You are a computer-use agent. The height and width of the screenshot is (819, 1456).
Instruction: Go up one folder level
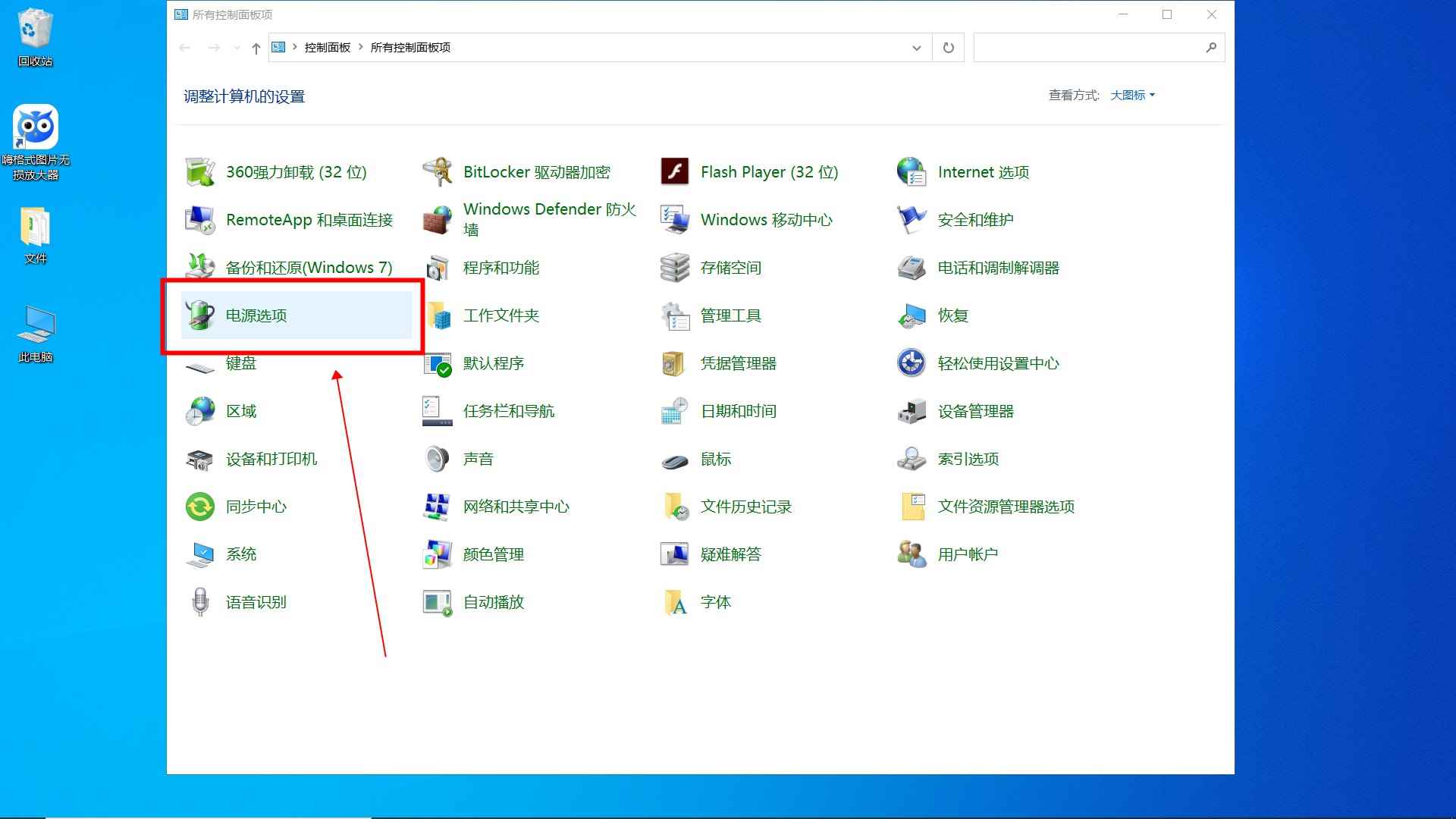pos(256,48)
